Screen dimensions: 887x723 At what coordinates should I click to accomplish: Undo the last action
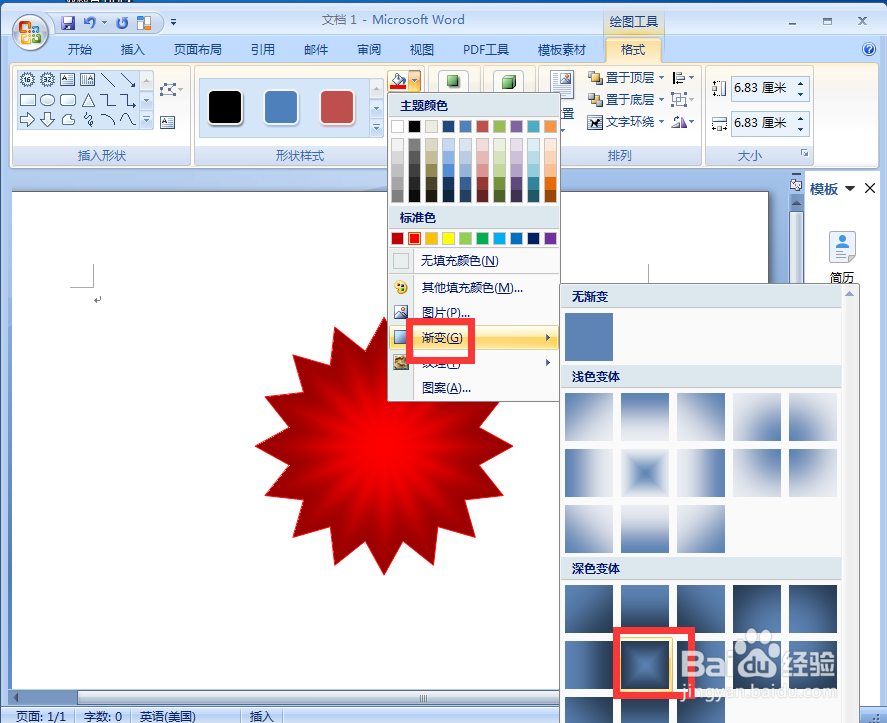tap(89, 23)
